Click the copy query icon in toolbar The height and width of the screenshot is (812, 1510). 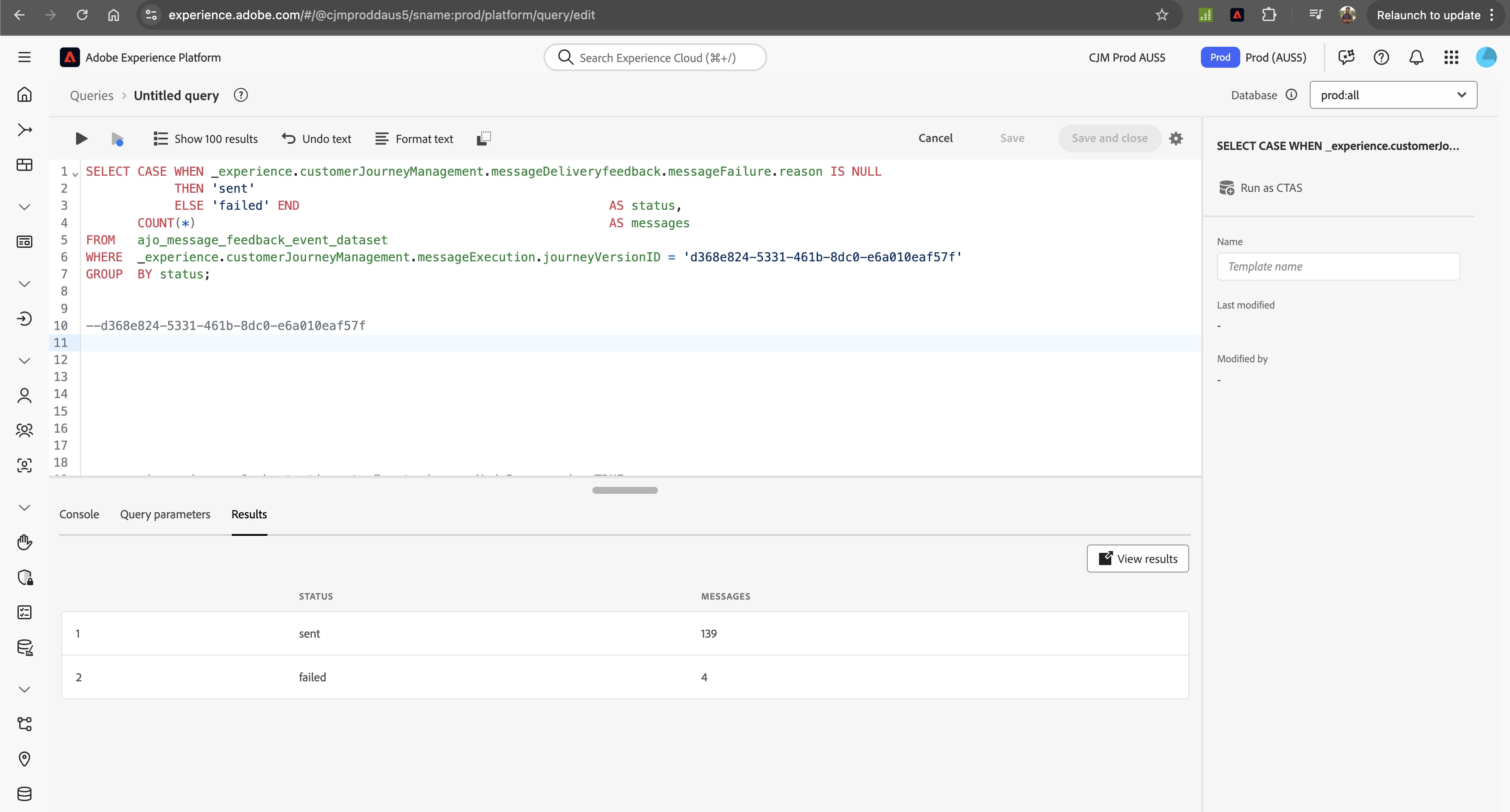[484, 138]
